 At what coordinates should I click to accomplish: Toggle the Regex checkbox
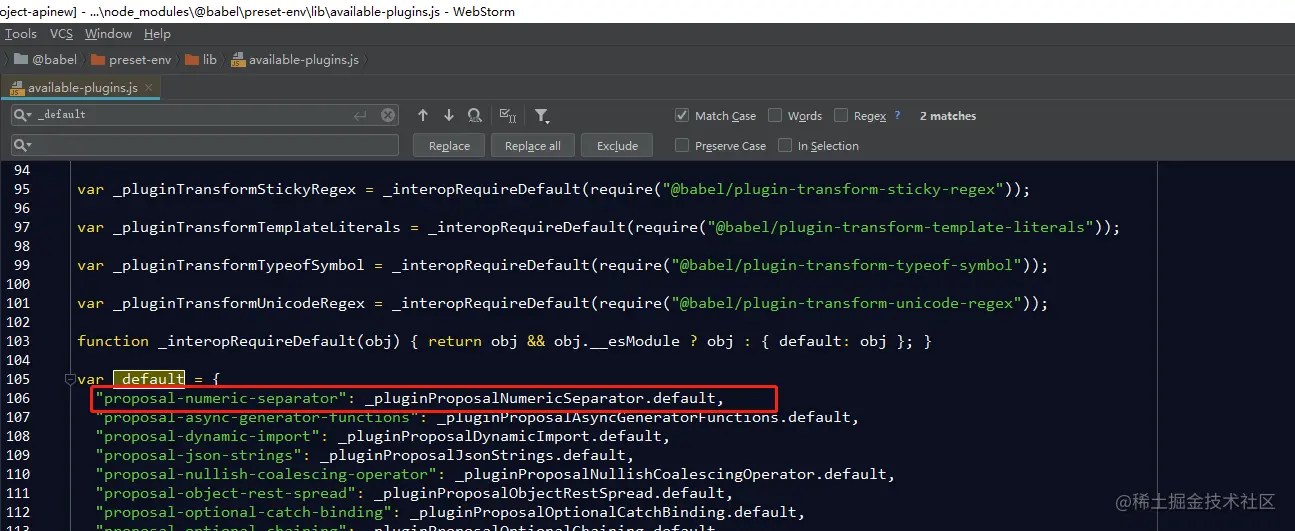841,116
